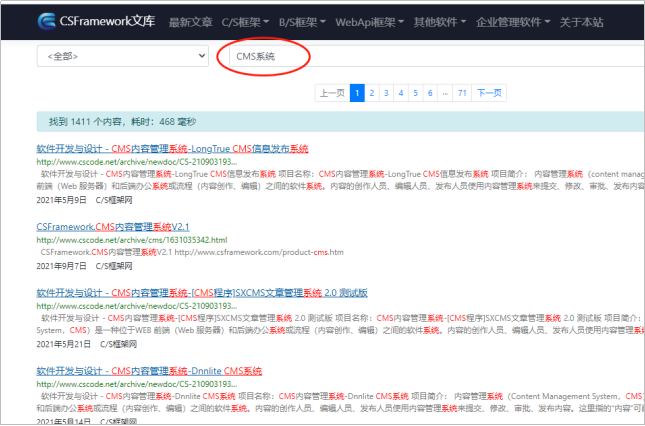Open the cms/1631035342.html green URL
Screen dimensions: 645x426
[132, 240]
